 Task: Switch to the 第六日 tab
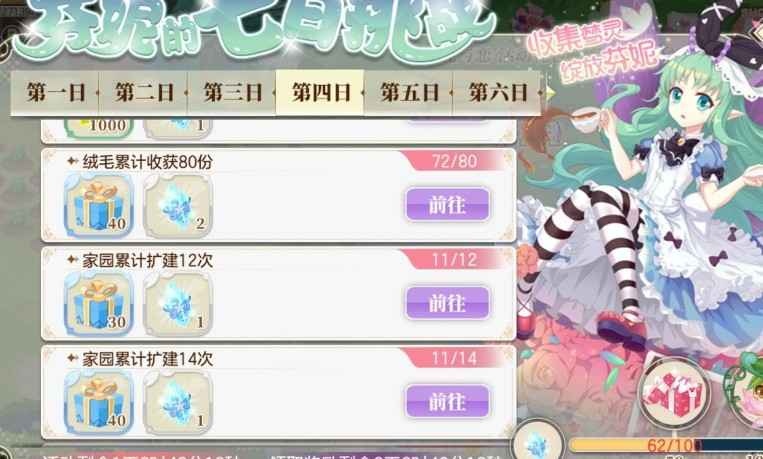coord(497,92)
